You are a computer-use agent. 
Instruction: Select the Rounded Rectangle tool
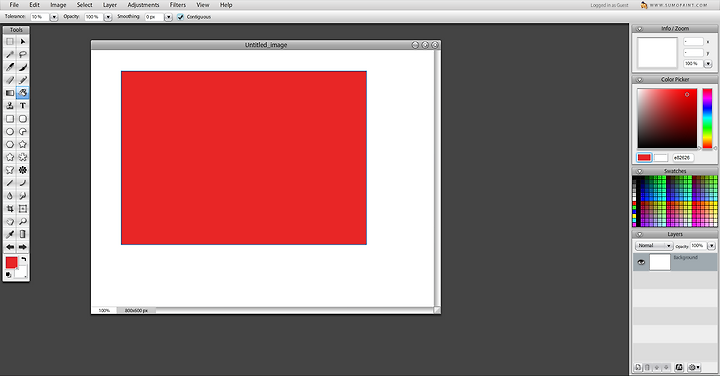click(22, 119)
